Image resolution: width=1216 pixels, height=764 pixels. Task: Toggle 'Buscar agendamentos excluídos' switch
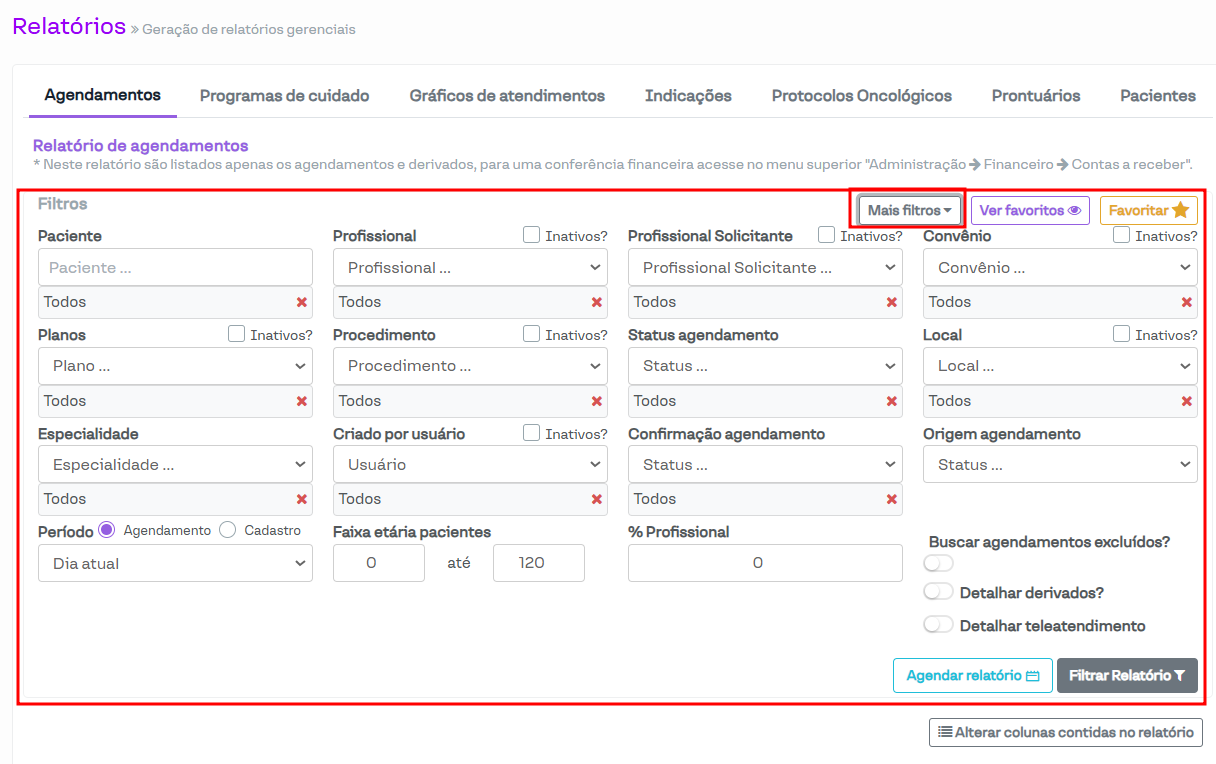click(x=938, y=563)
